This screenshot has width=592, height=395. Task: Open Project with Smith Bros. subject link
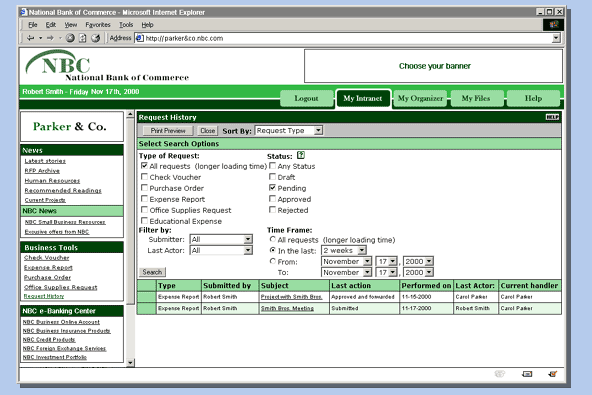(291, 297)
